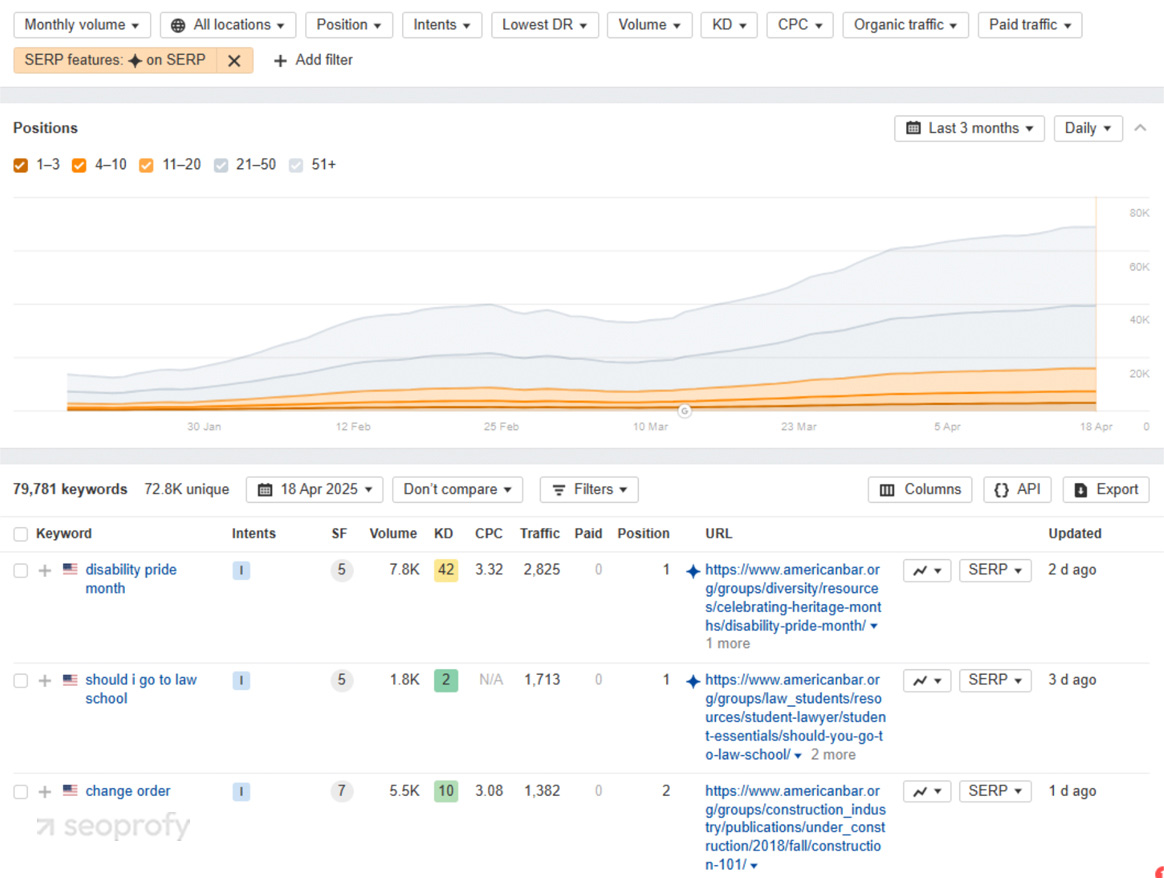Open the KD filter dropdown

(x=729, y=25)
